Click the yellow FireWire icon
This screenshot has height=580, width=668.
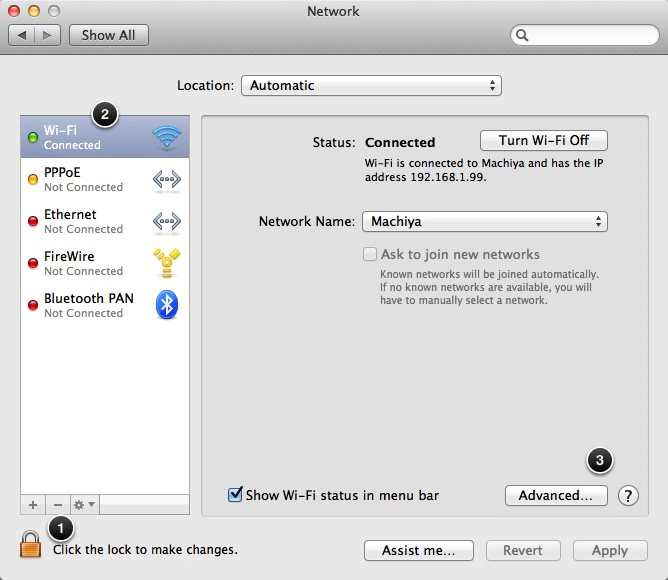coord(167,263)
